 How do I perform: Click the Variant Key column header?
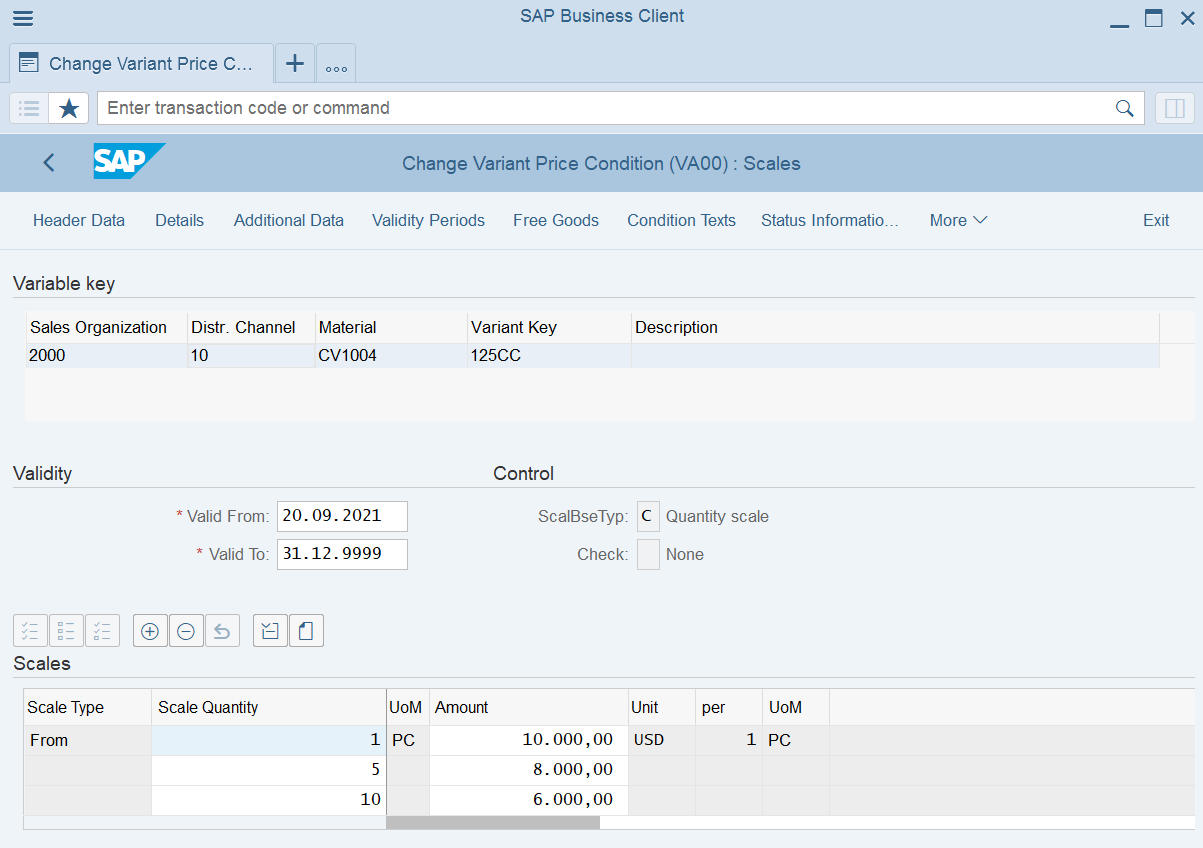(550, 327)
